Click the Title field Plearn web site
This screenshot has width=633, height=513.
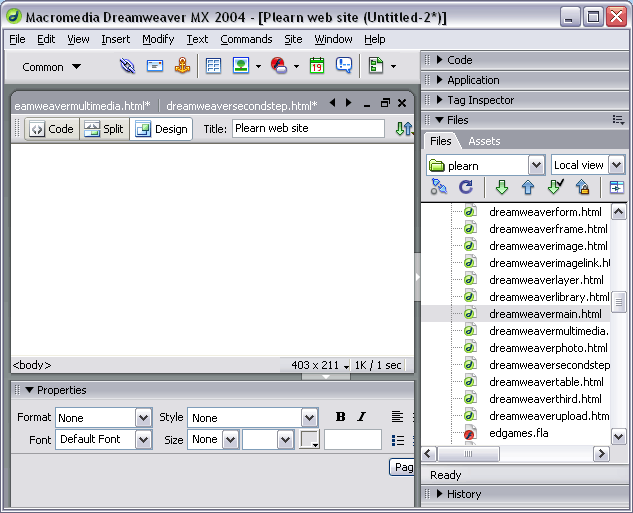pos(308,128)
